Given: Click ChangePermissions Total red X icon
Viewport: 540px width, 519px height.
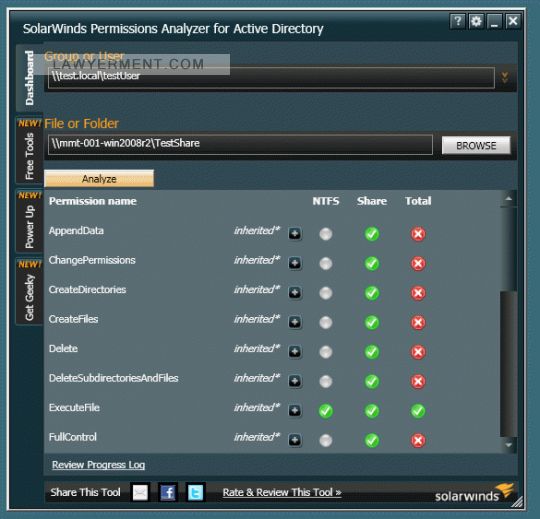Looking at the screenshot, I should point(418,263).
